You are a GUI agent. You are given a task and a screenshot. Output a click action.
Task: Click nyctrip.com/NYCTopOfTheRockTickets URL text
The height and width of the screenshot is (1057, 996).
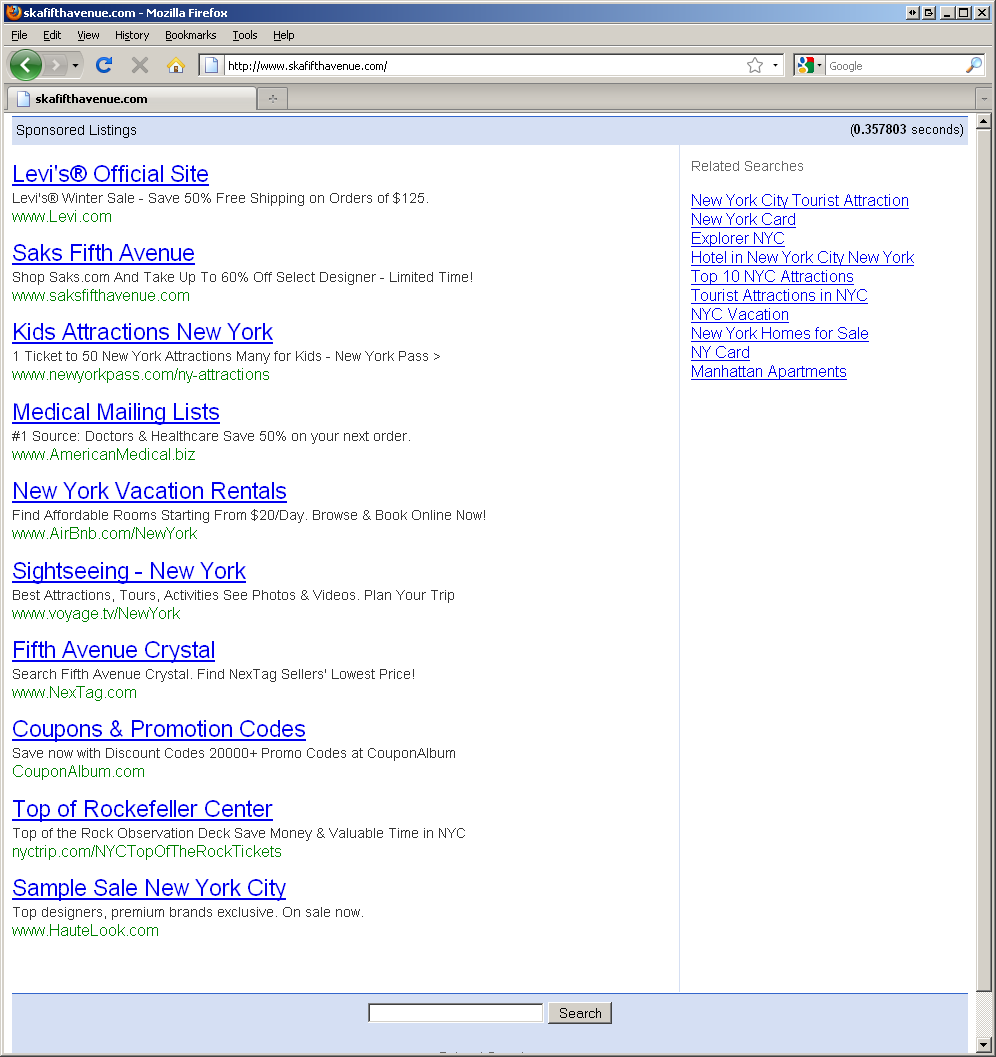tap(147, 851)
